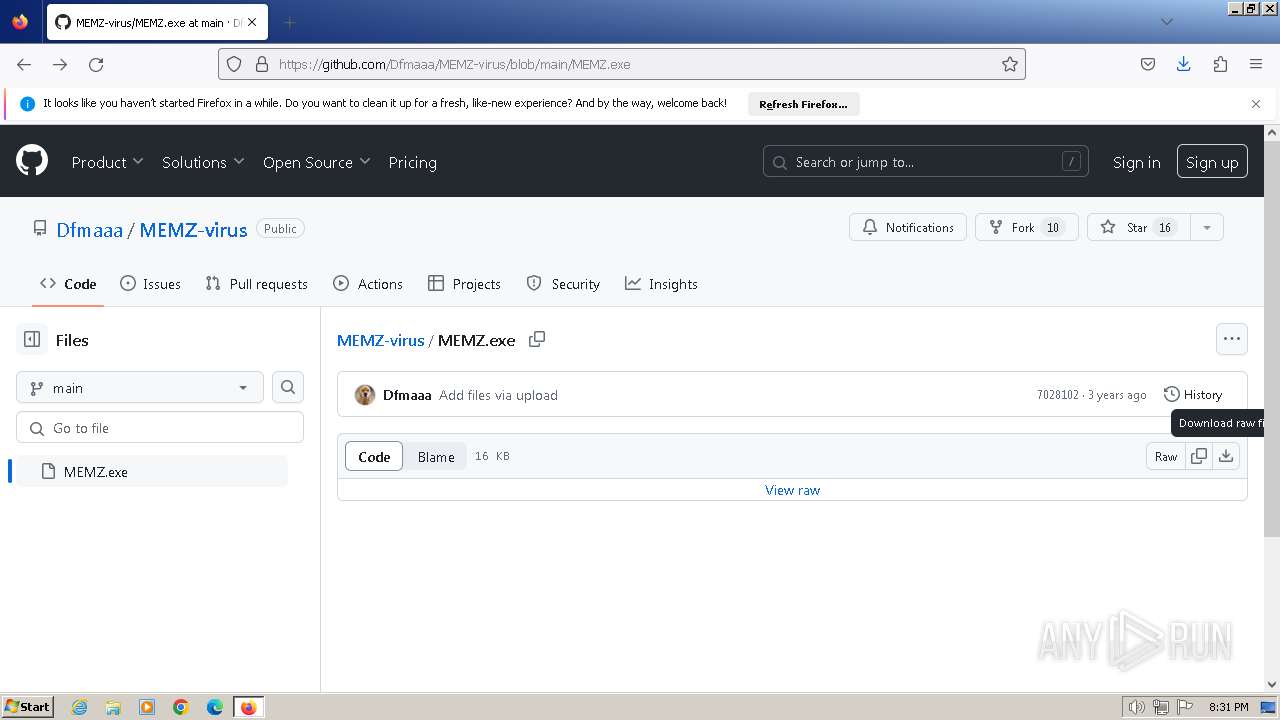Screen dimensions: 1280x720
Task: Open main branch selector dropdown
Action: pos(140,387)
